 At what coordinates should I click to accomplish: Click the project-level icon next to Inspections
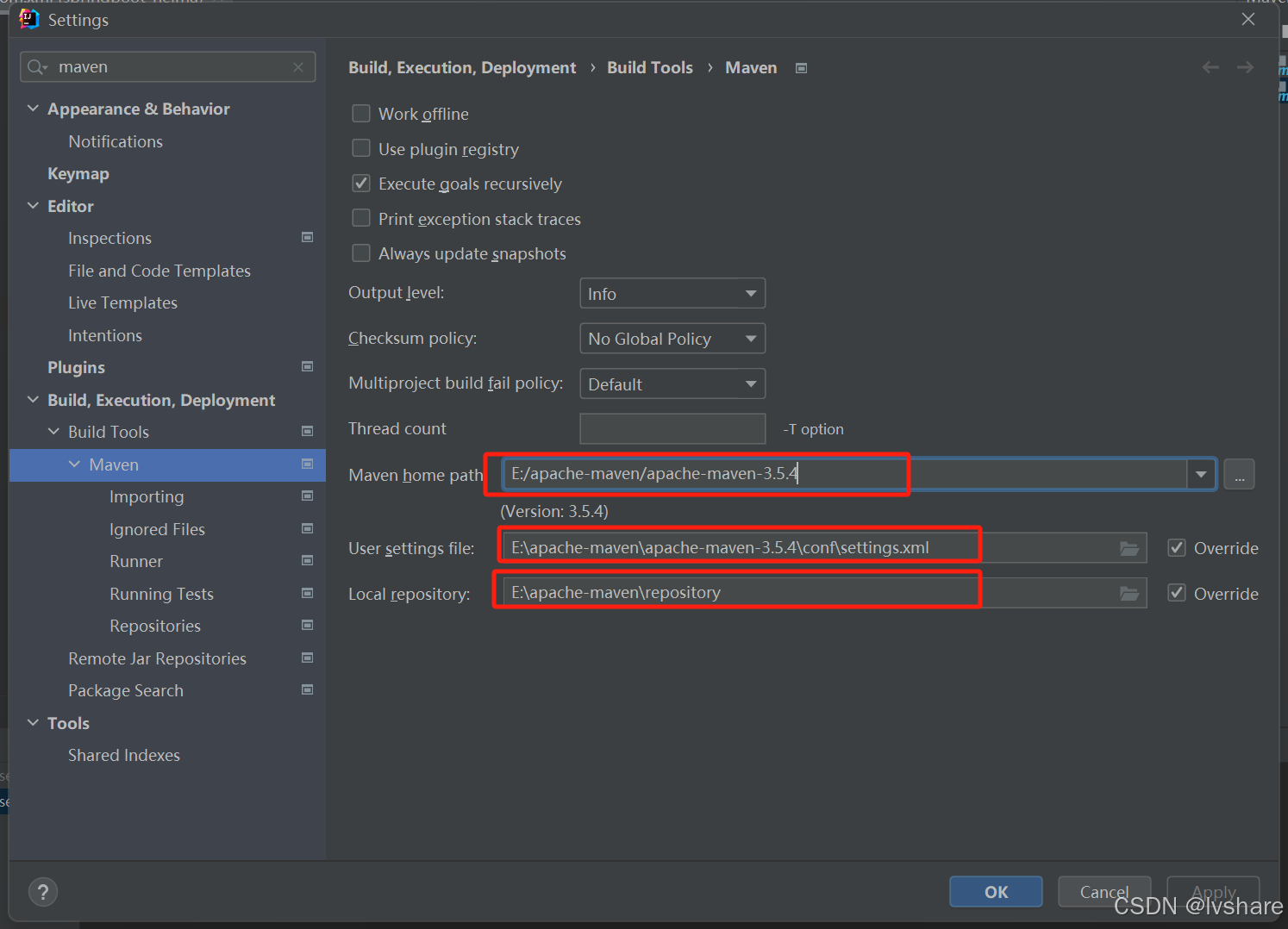click(307, 237)
